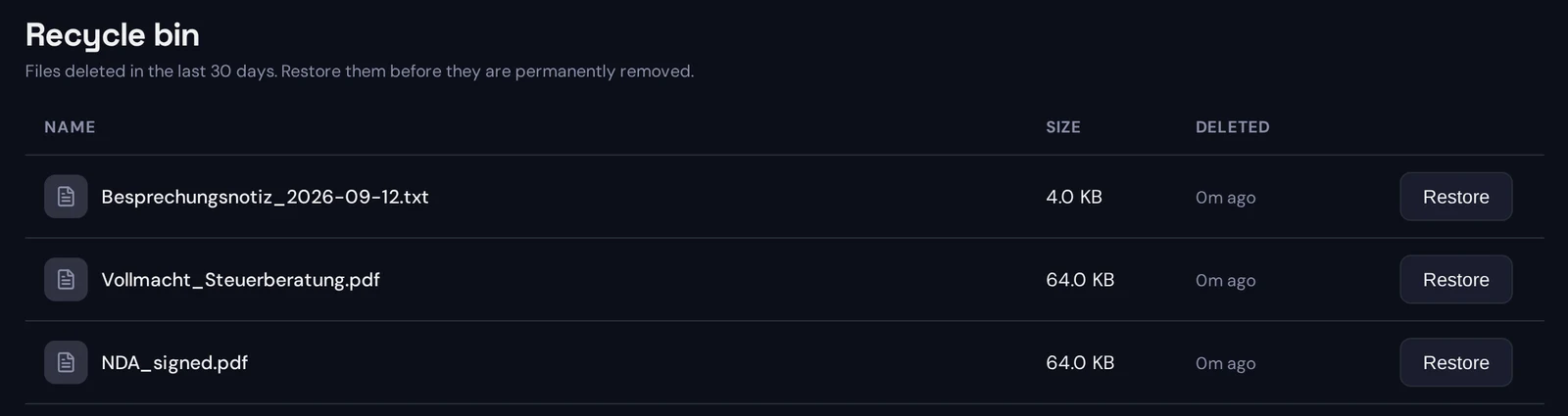Click the 30 days retention description text
This screenshot has width=1568, height=416.
(x=360, y=71)
